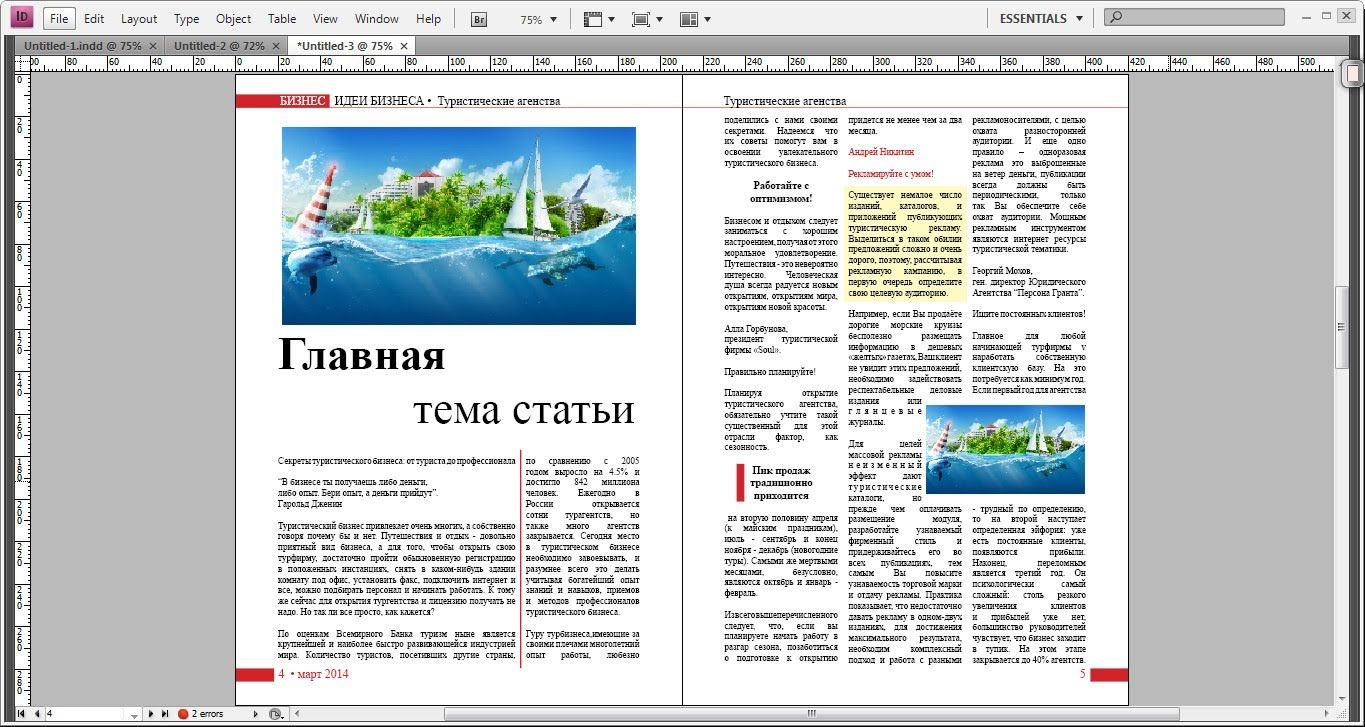This screenshot has height=727, width=1365.
Task: Click the circular status icon in the bottom bar
Action: (276, 714)
